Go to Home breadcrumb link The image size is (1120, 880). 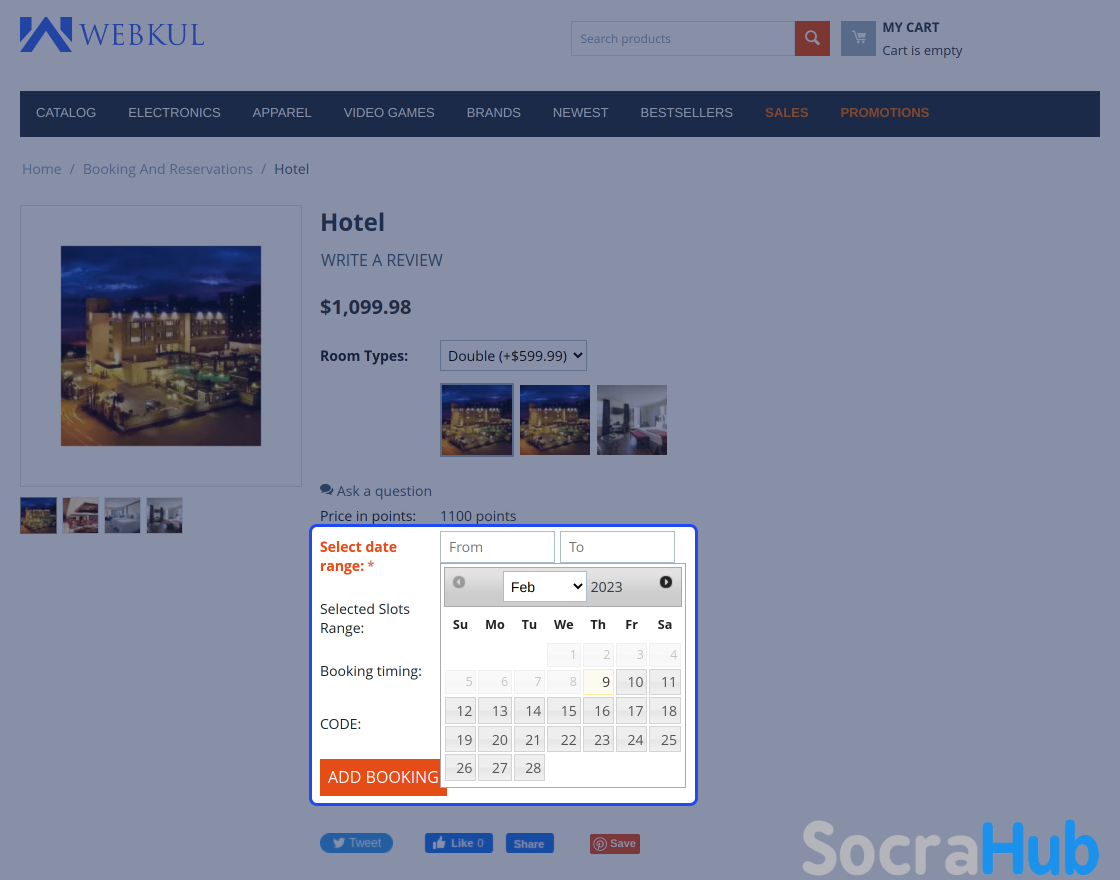[x=41, y=169]
